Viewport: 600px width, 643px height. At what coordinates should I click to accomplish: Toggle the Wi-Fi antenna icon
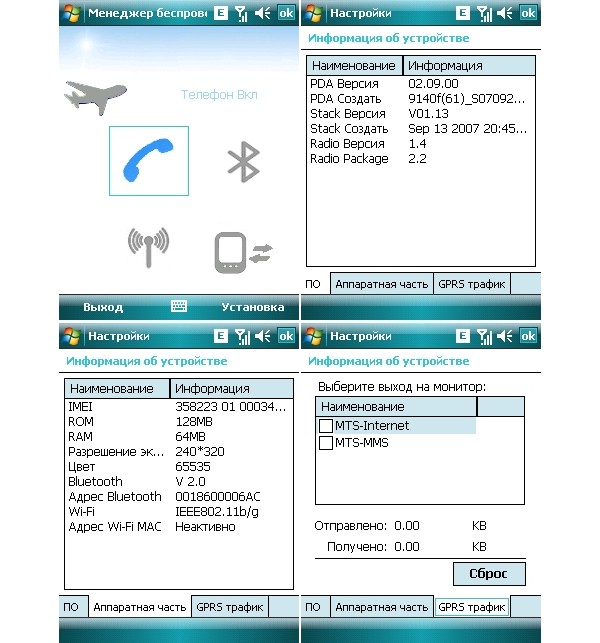(x=148, y=247)
